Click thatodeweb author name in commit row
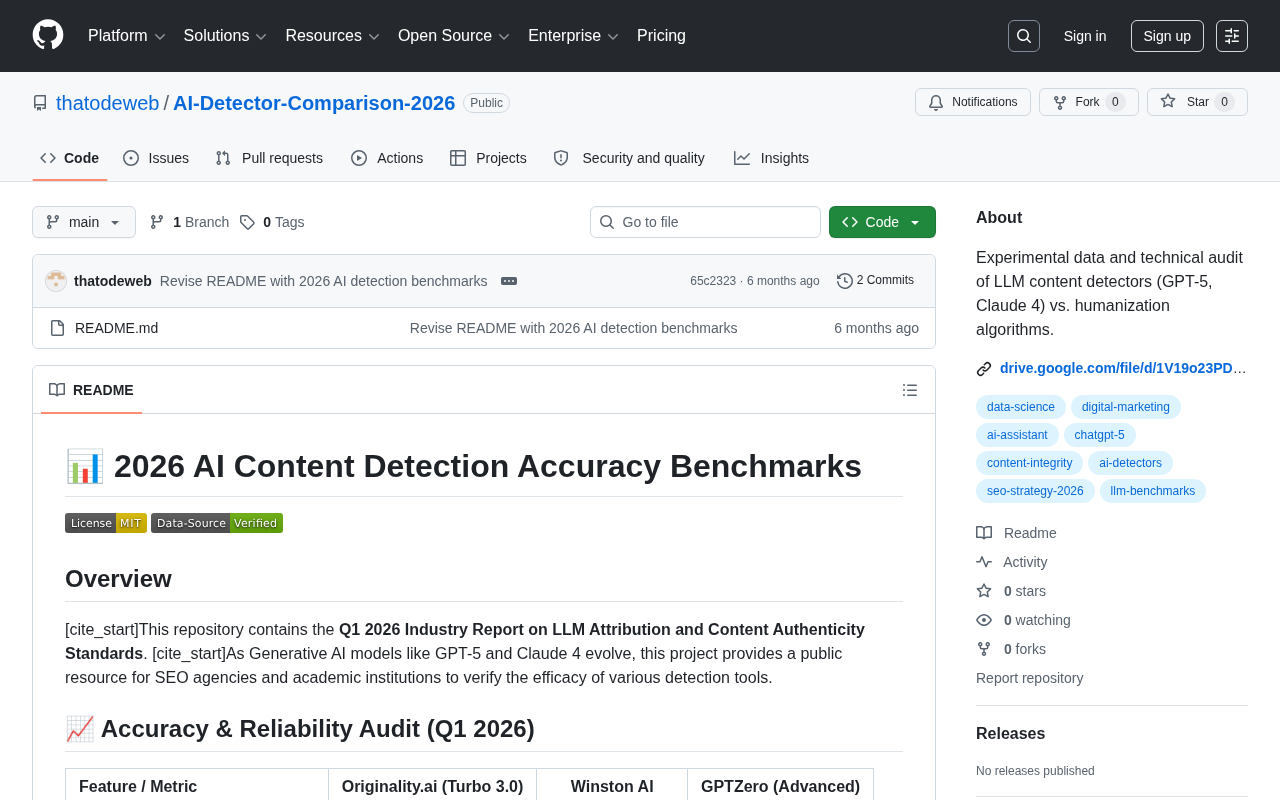 pos(113,281)
